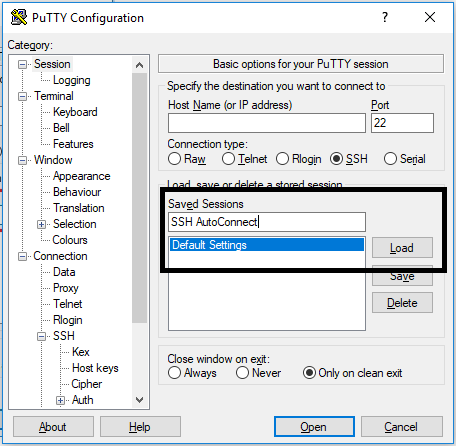456x446 pixels.
Task: Click the Help button
Action: pos(140,427)
